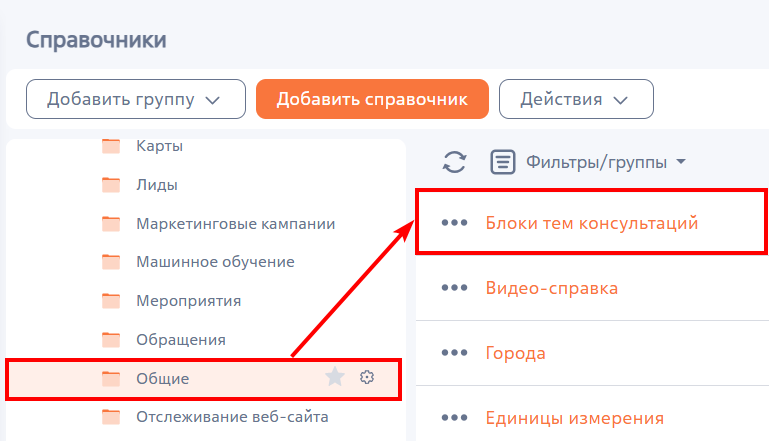Open the Видео-справка lookup
The height and width of the screenshot is (441, 769).
point(551,288)
